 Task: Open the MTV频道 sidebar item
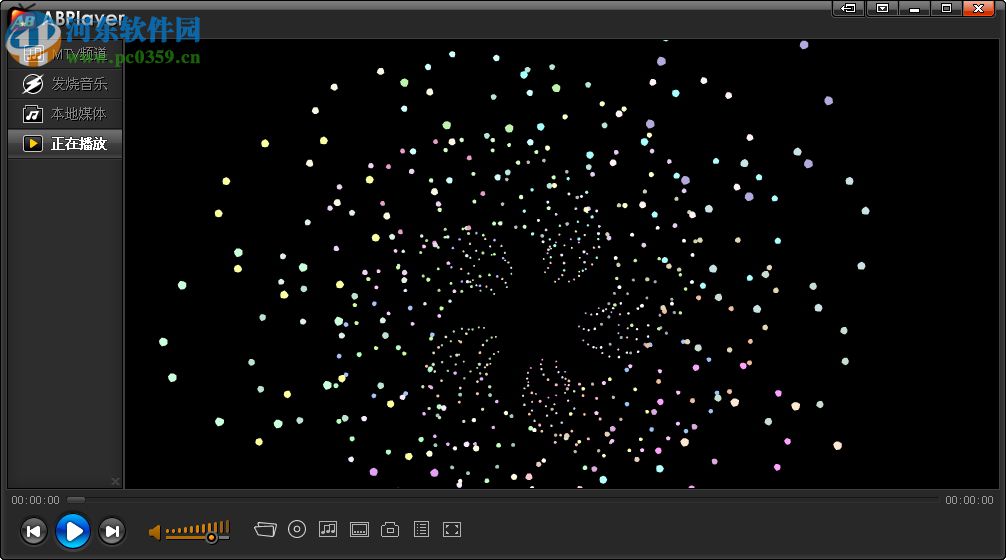pos(65,54)
